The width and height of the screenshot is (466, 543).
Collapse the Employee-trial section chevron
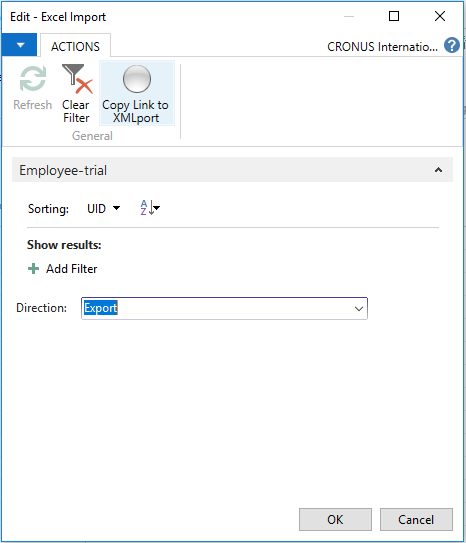(438, 170)
